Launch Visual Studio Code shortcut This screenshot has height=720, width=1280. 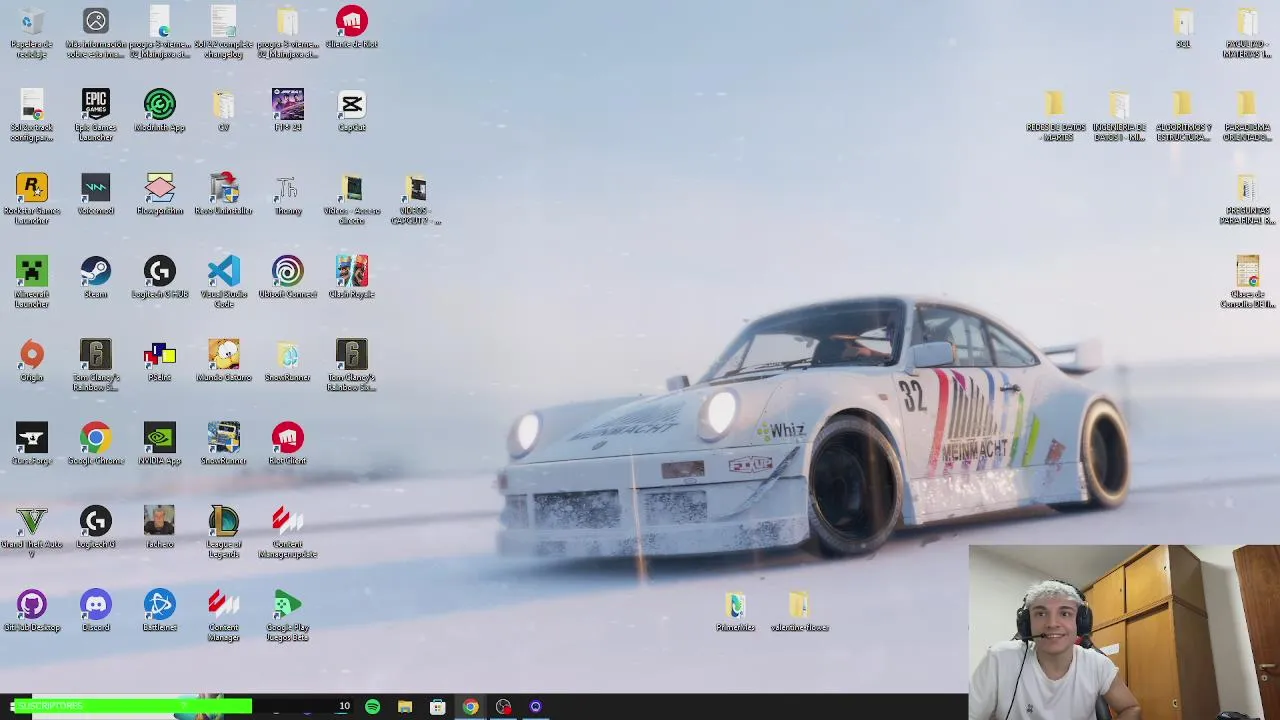tap(223, 282)
